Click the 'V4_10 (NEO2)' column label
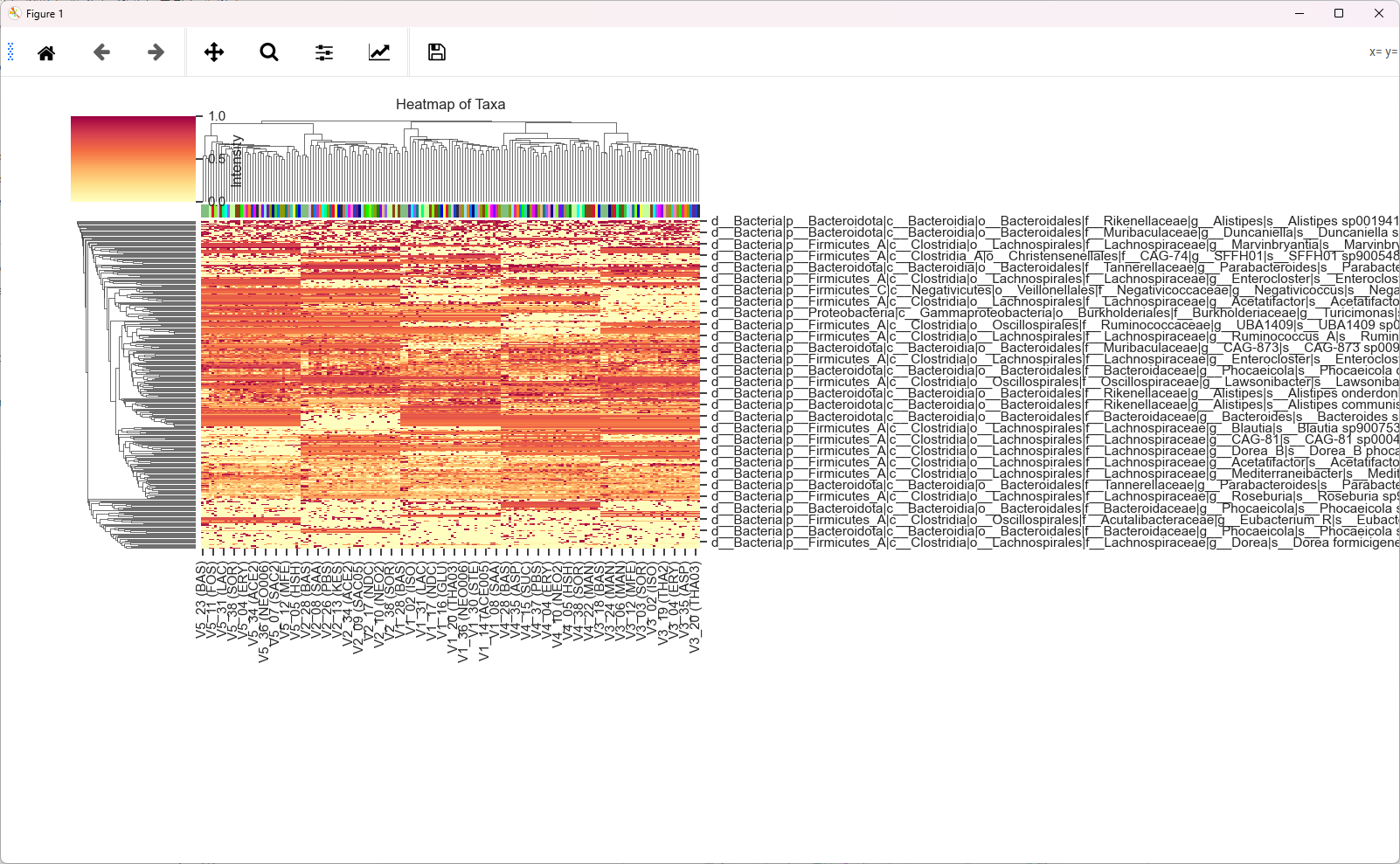 coord(557,605)
